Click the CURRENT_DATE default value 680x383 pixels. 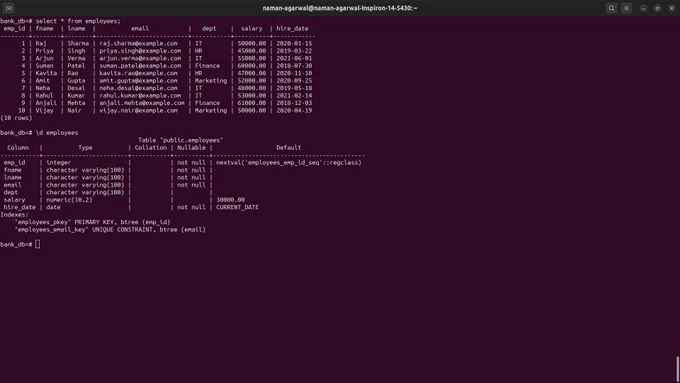237,207
